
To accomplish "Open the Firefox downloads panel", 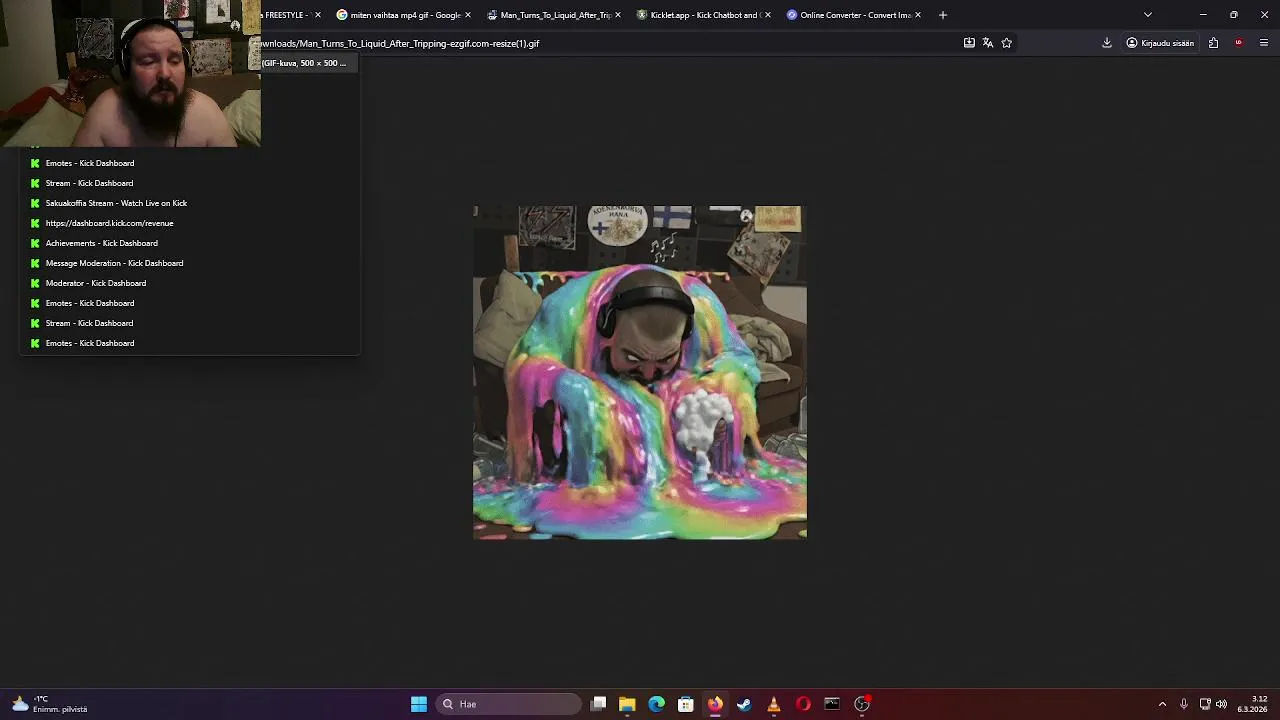I will pos(1107,43).
